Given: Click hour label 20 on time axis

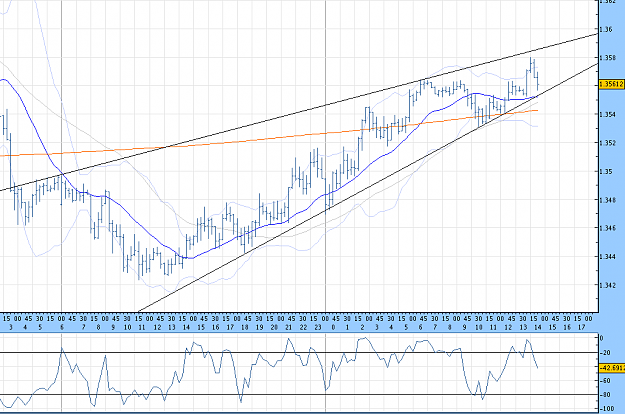Looking at the screenshot, I should (x=274, y=327).
